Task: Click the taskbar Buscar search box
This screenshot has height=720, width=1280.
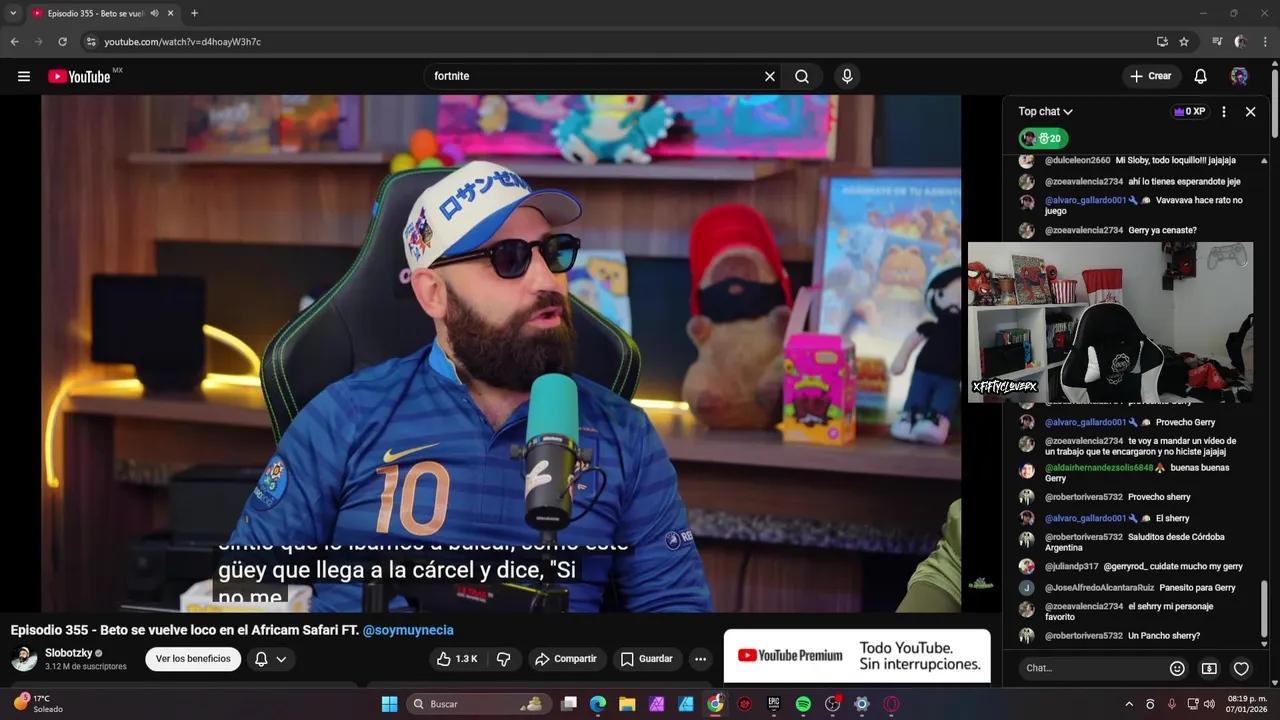Action: [x=478, y=704]
